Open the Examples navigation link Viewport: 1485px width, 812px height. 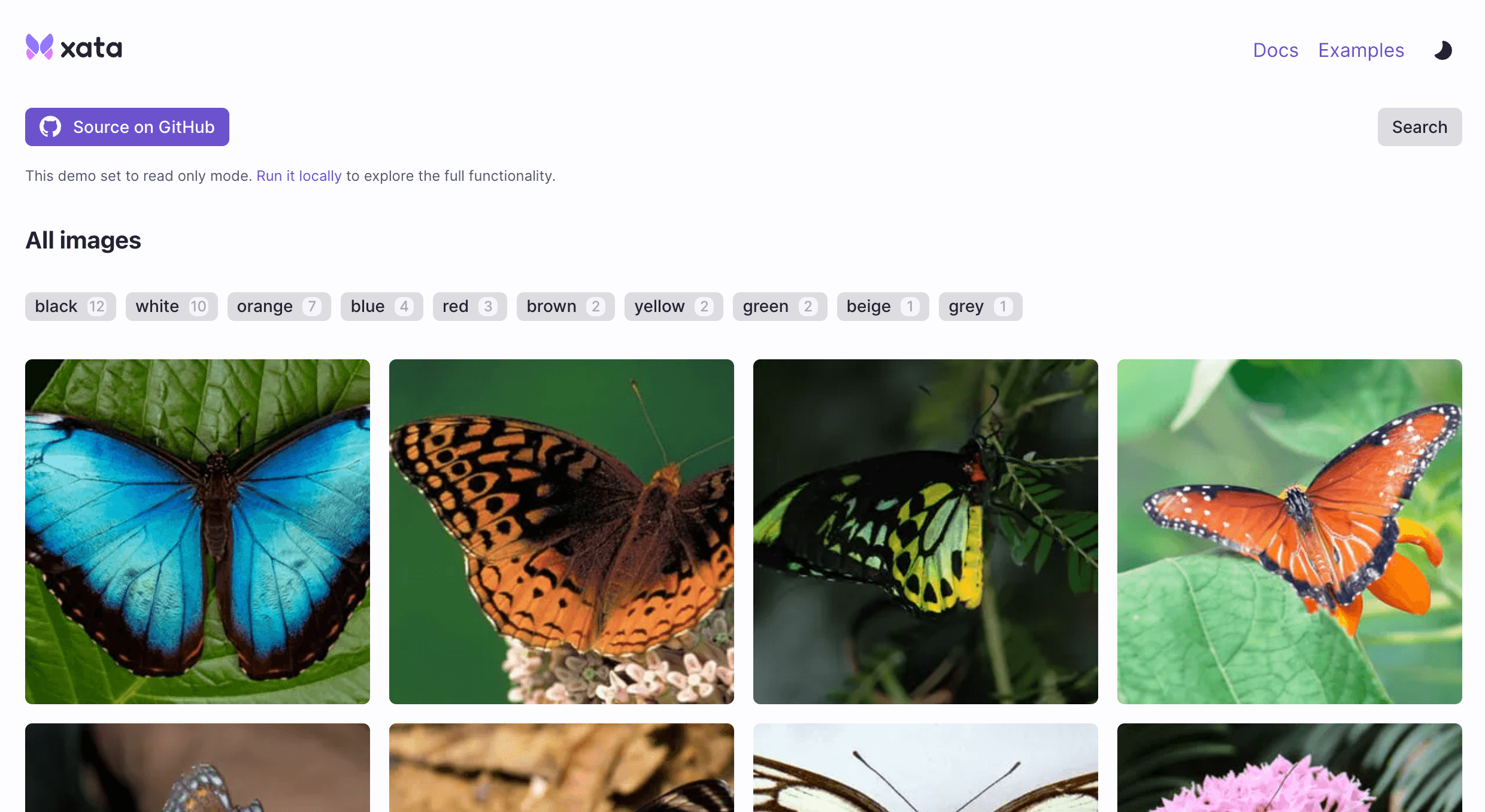1361,49
